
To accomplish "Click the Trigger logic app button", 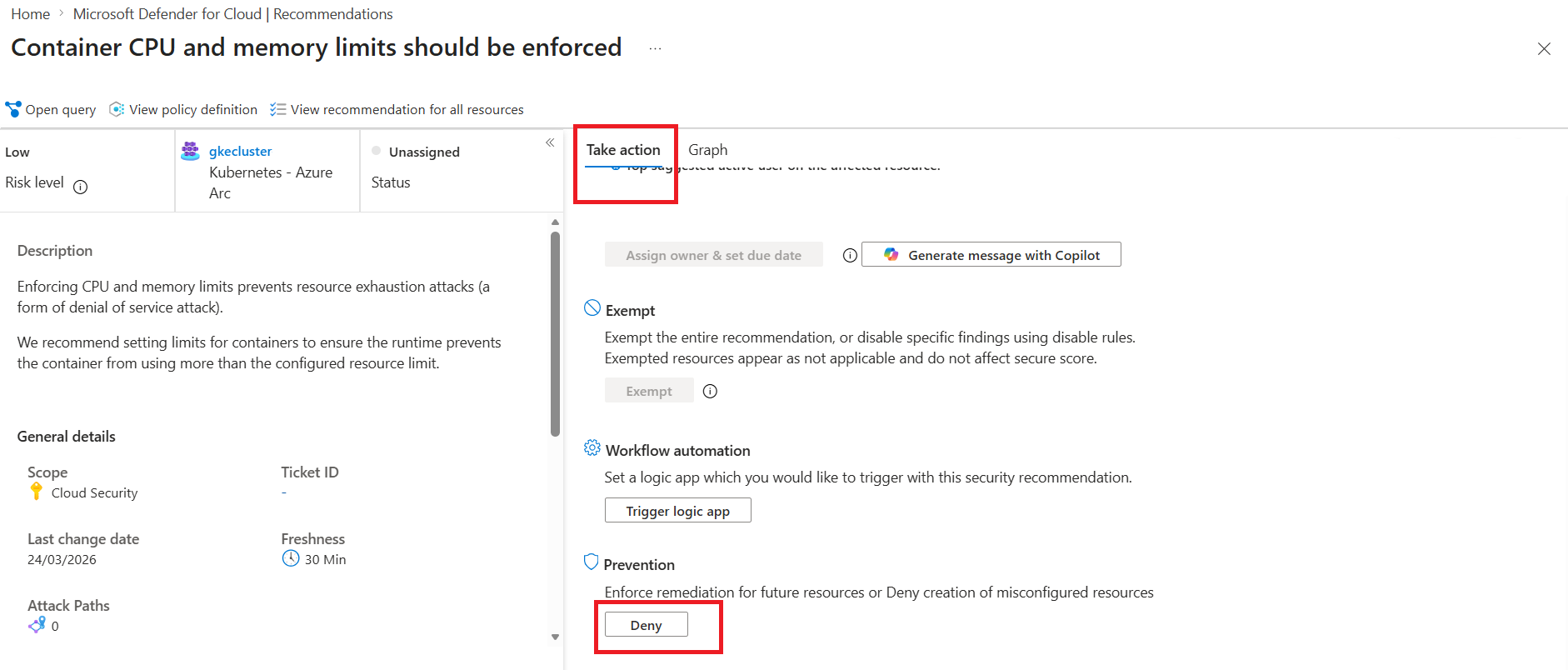I will click(x=677, y=511).
